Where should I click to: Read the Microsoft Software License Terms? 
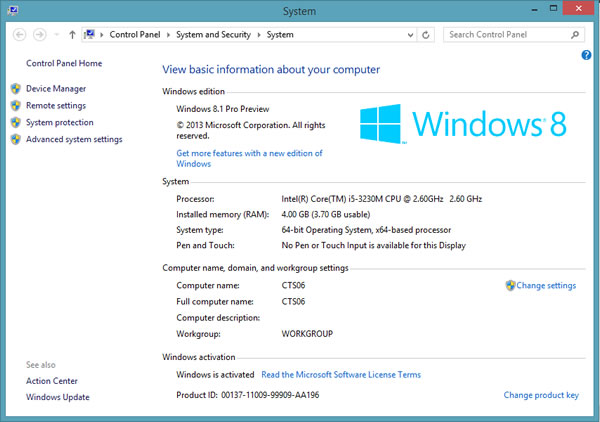pos(341,375)
